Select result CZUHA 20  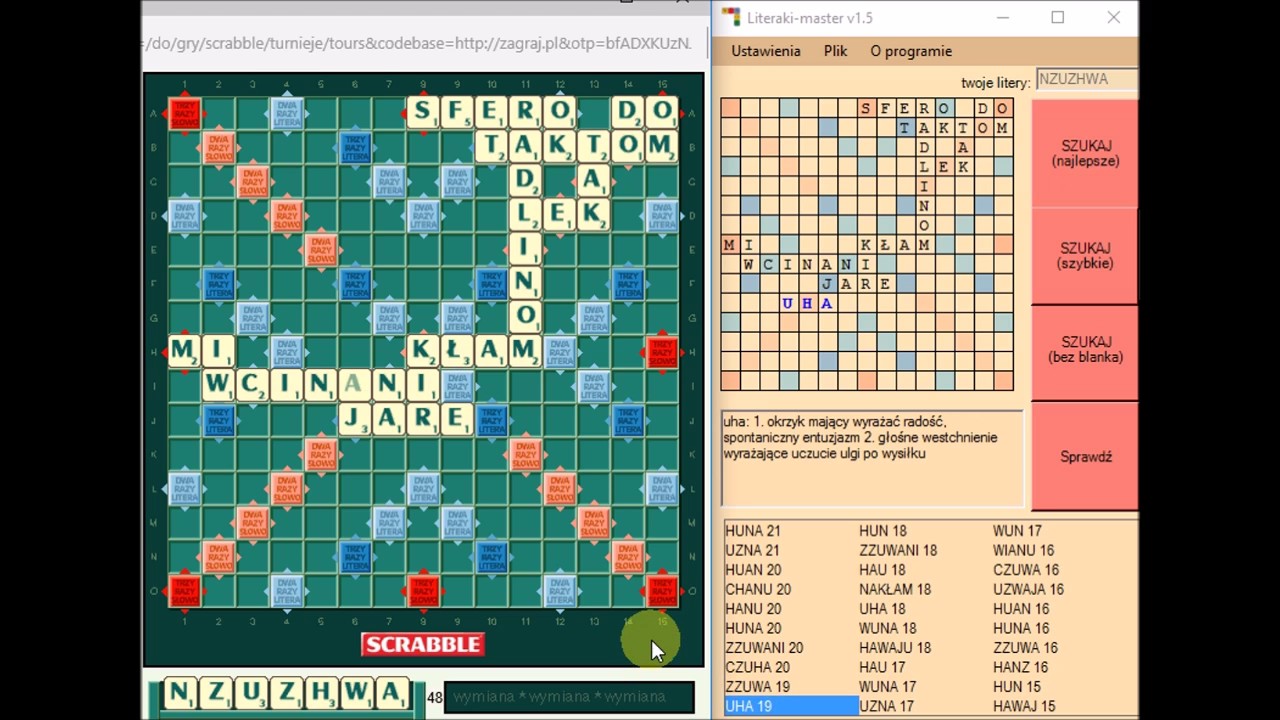757,667
